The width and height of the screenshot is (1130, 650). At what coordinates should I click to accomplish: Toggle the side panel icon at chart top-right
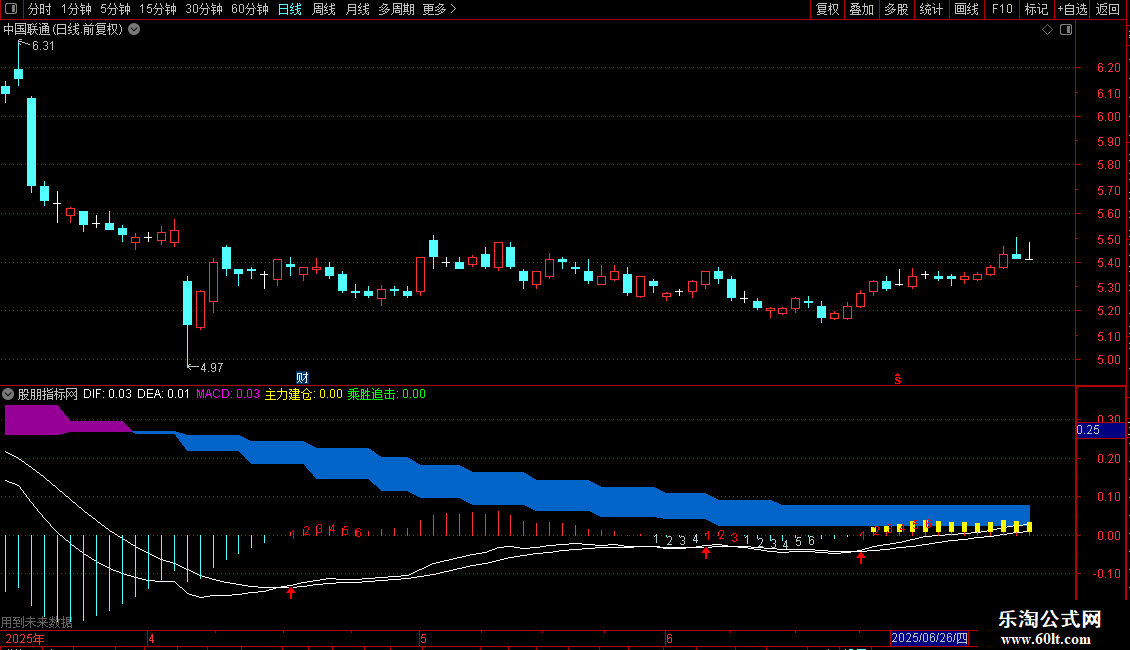tap(1066, 30)
